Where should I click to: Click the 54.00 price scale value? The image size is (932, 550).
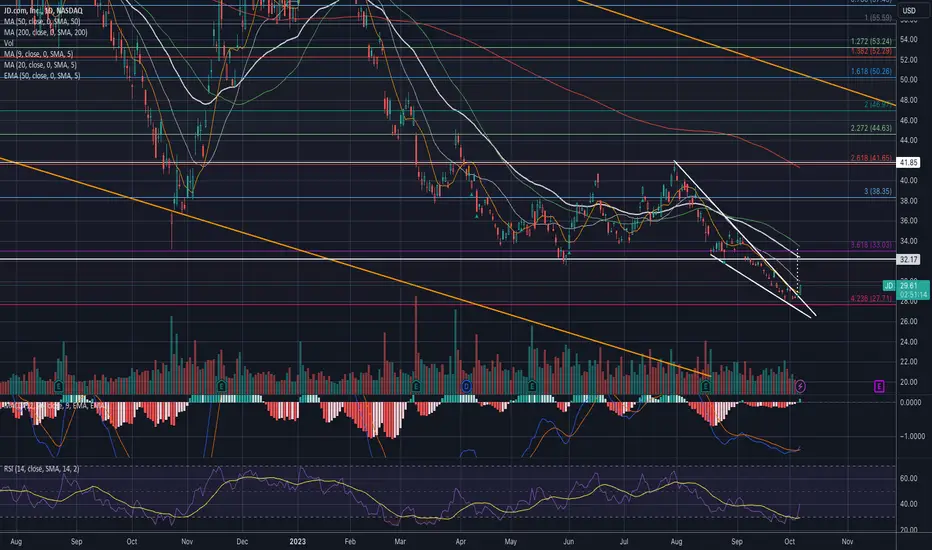point(908,40)
